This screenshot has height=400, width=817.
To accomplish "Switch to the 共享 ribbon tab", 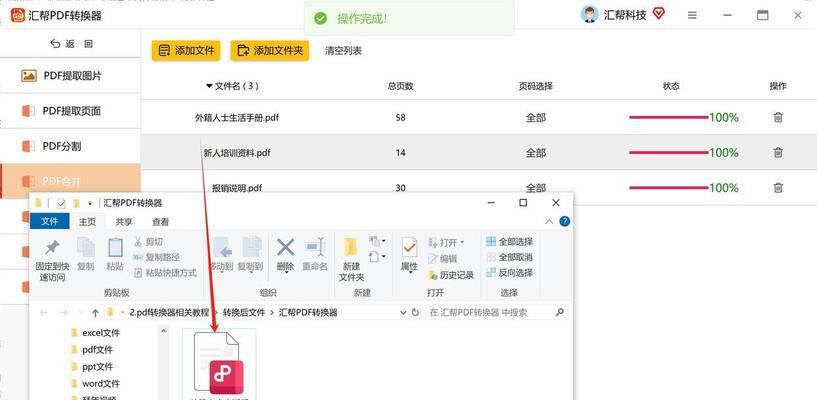I will coord(124,221).
